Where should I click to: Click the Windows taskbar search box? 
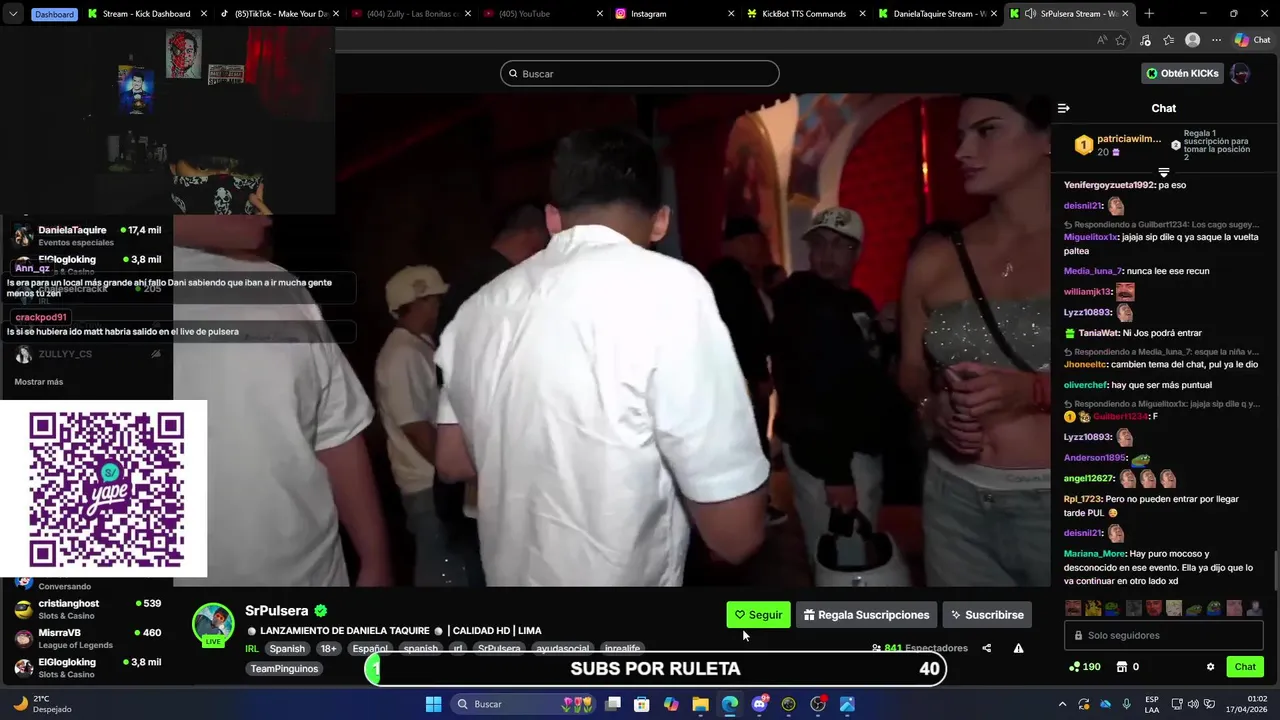523,704
